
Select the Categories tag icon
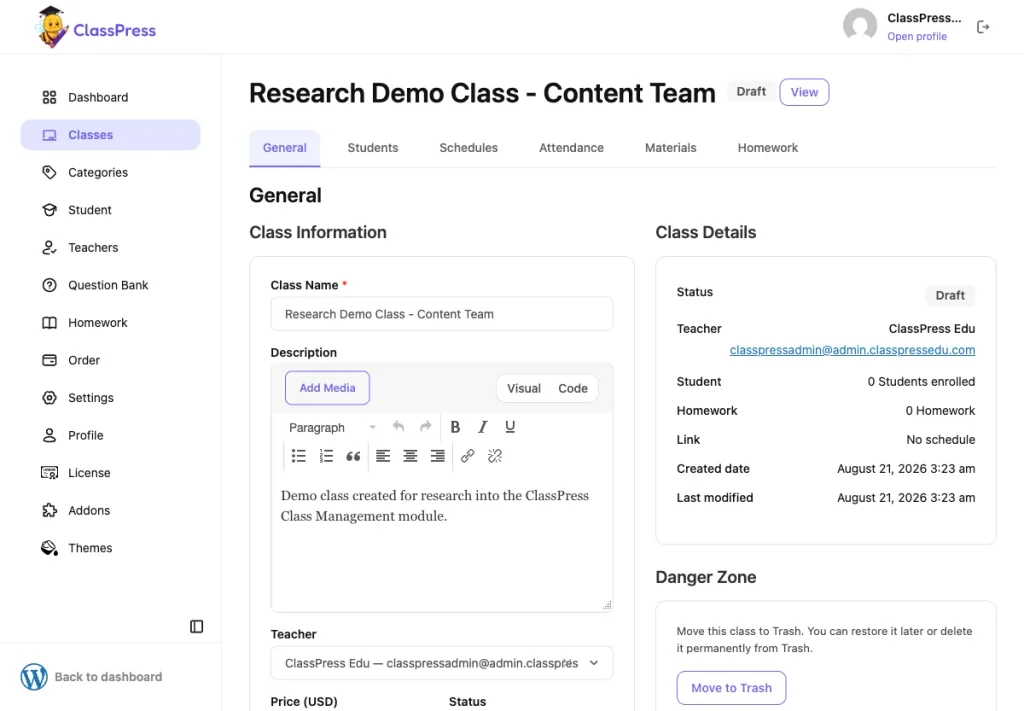click(x=49, y=172)
